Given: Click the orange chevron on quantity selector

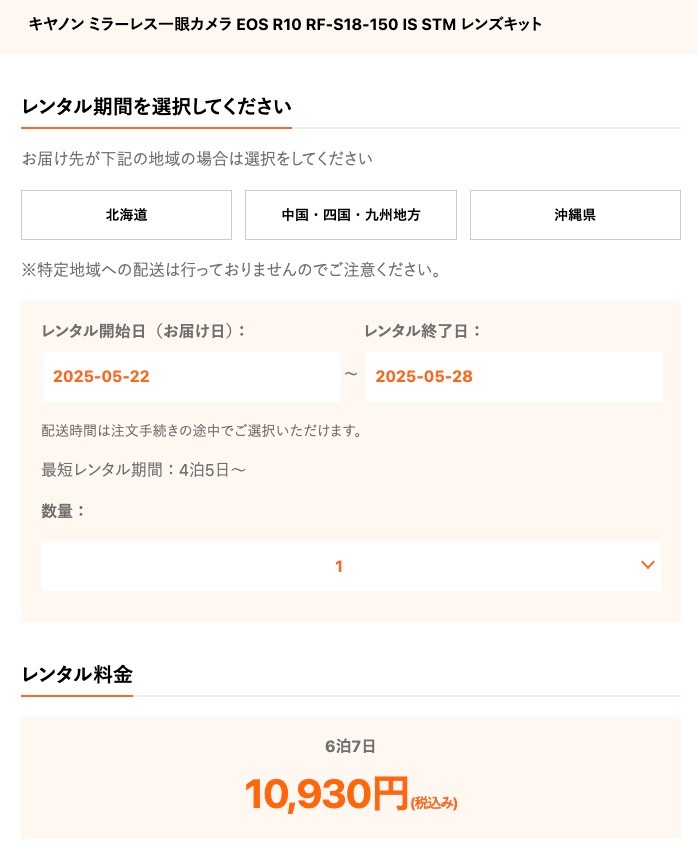Looking at the screenshot, I should click(x=647, y=565).
